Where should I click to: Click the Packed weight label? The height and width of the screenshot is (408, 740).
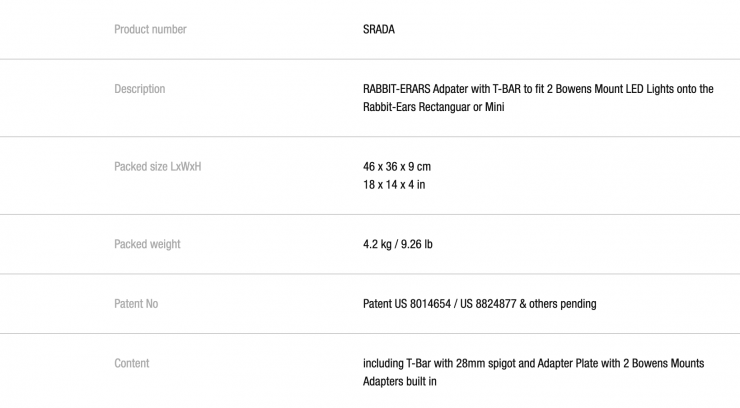[147, 244]
